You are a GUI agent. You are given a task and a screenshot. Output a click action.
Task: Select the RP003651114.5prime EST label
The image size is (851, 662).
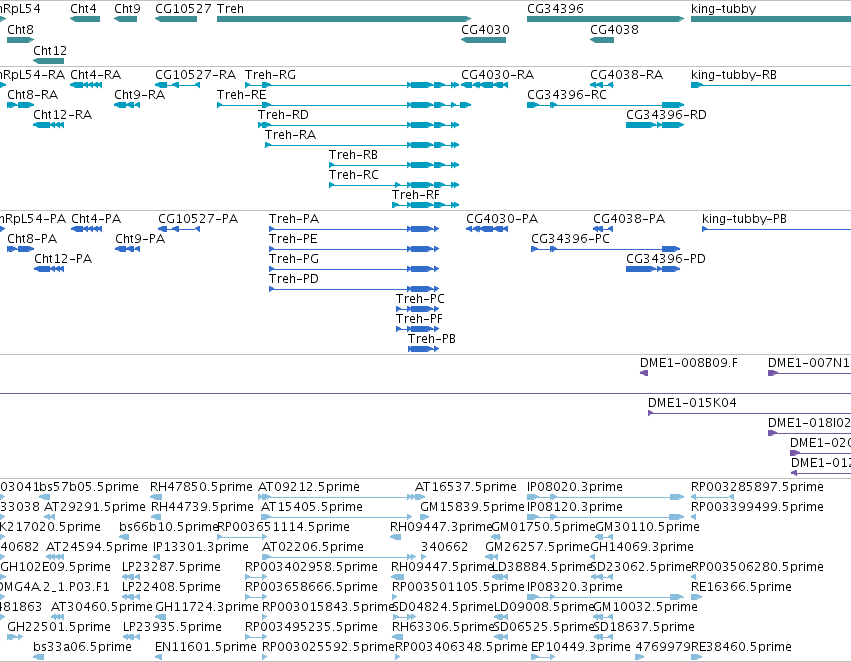pyautogui.click(x=283, y=527)
